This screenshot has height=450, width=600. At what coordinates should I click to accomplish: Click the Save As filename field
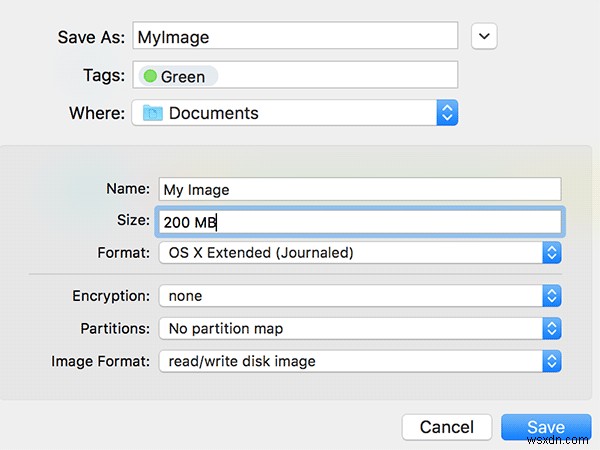pyautogui.click(x=295, y=37)
